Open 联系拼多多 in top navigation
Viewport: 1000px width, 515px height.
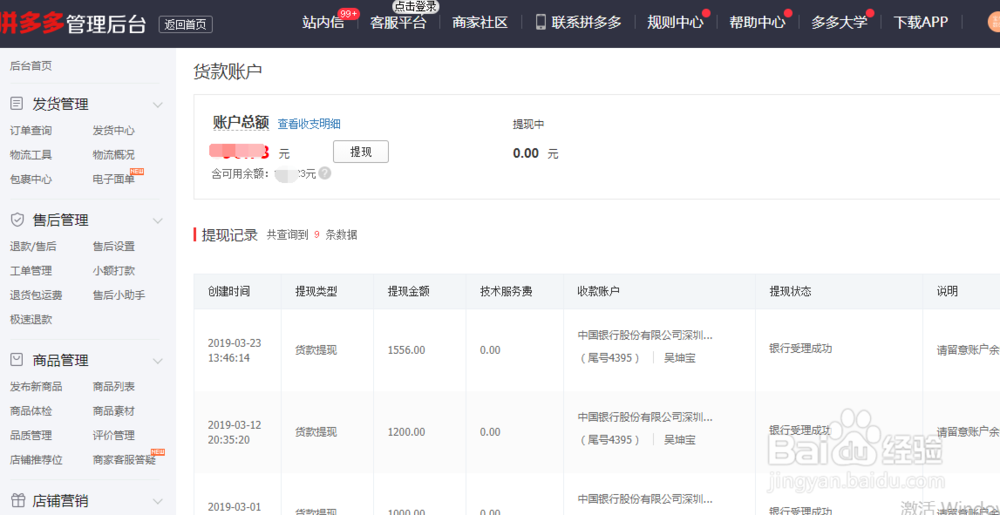[x=586, y=22]
